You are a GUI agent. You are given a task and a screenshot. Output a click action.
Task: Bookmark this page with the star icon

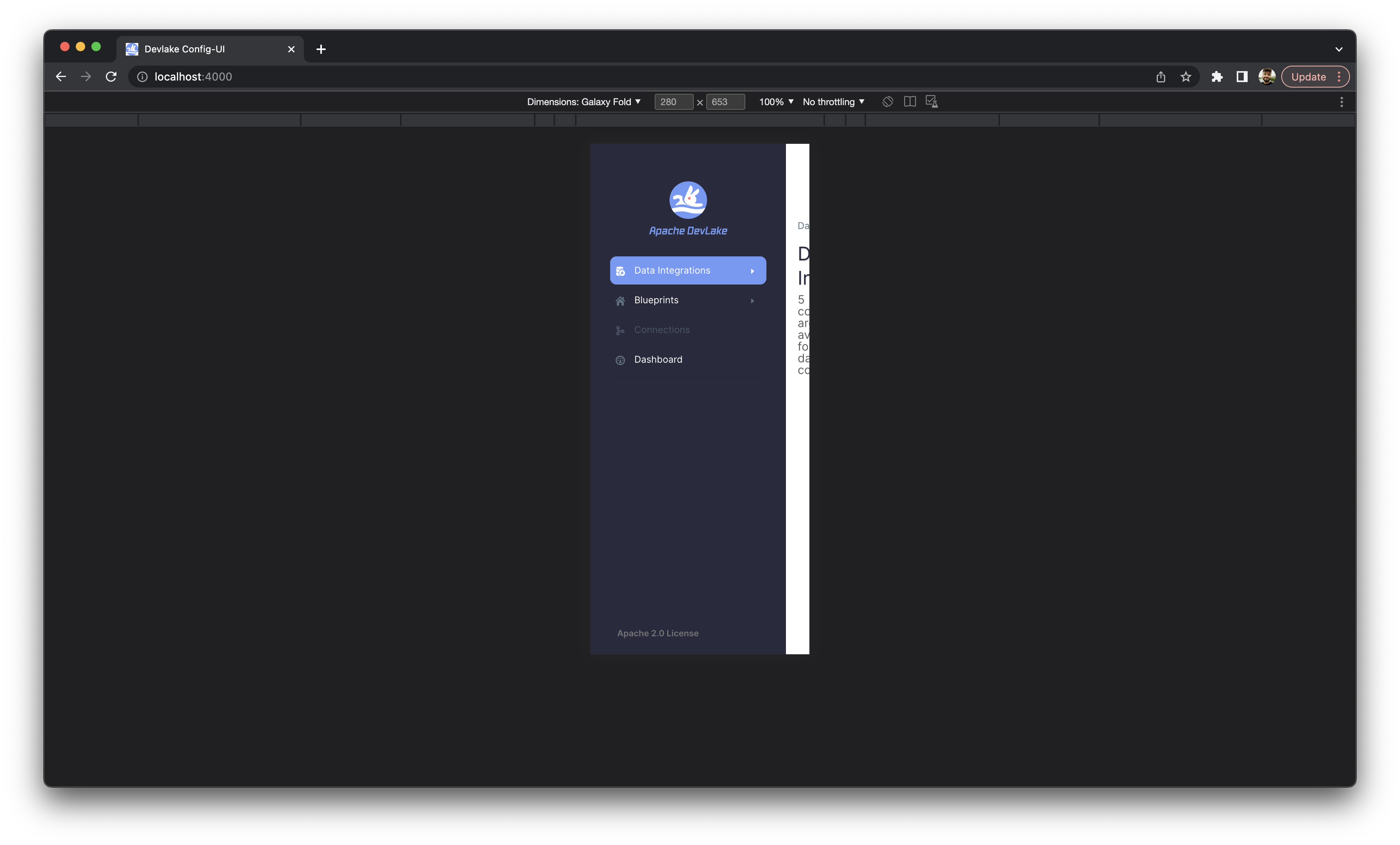[1185, 77]
